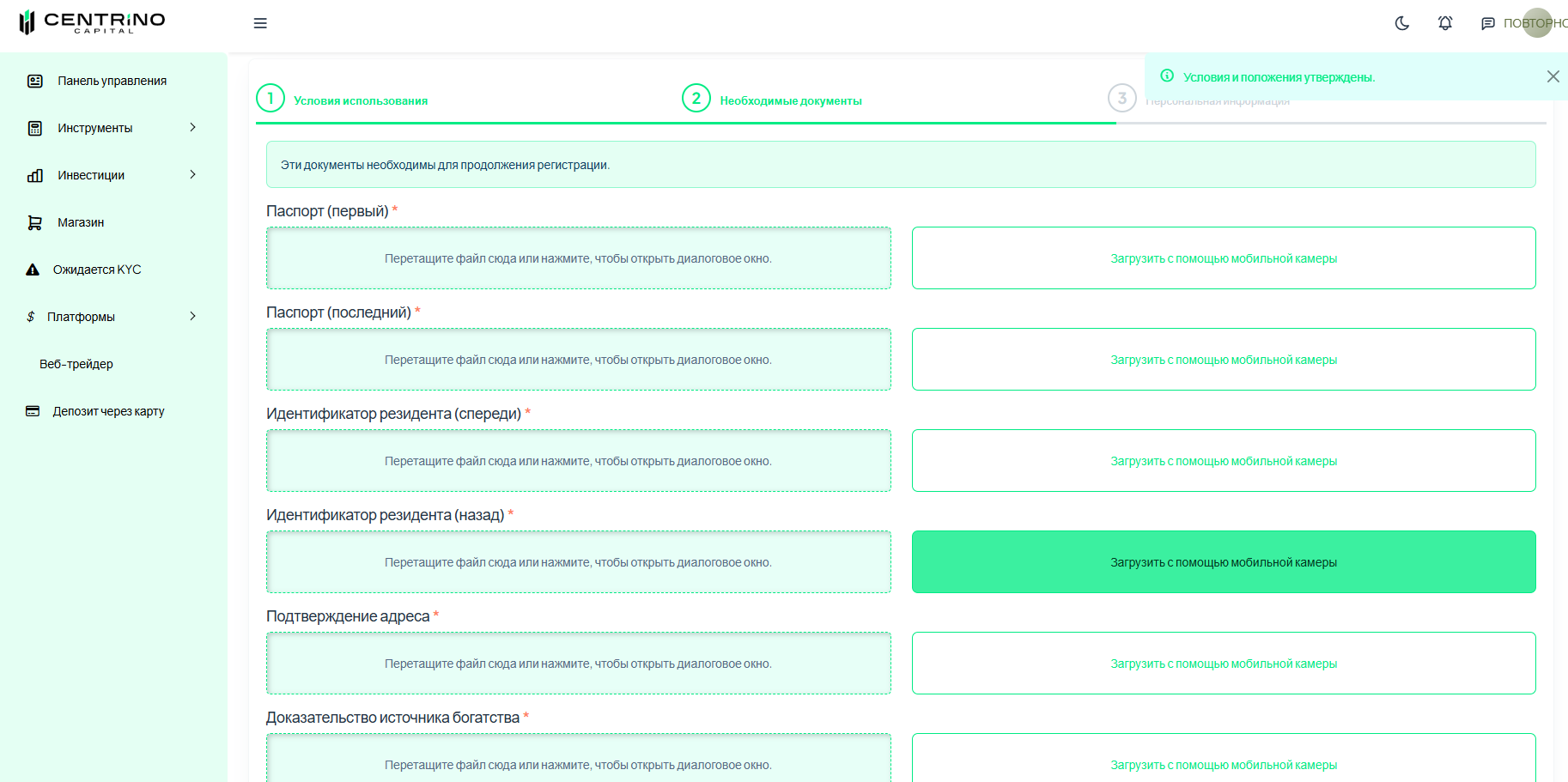Open file dialog for Паспорт (первый)

click(x=578, y=258)
